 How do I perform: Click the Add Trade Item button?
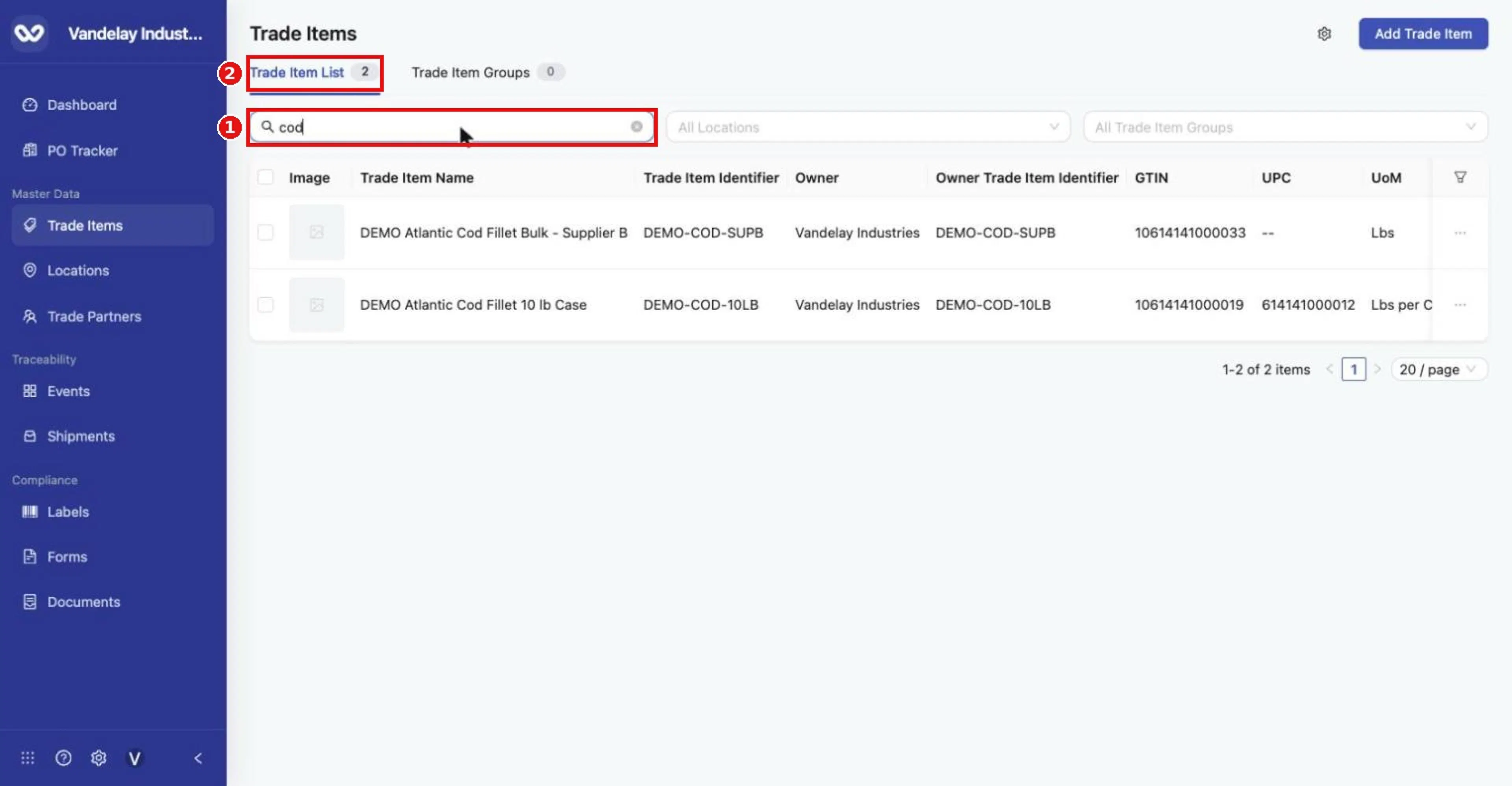point(1423,34)
